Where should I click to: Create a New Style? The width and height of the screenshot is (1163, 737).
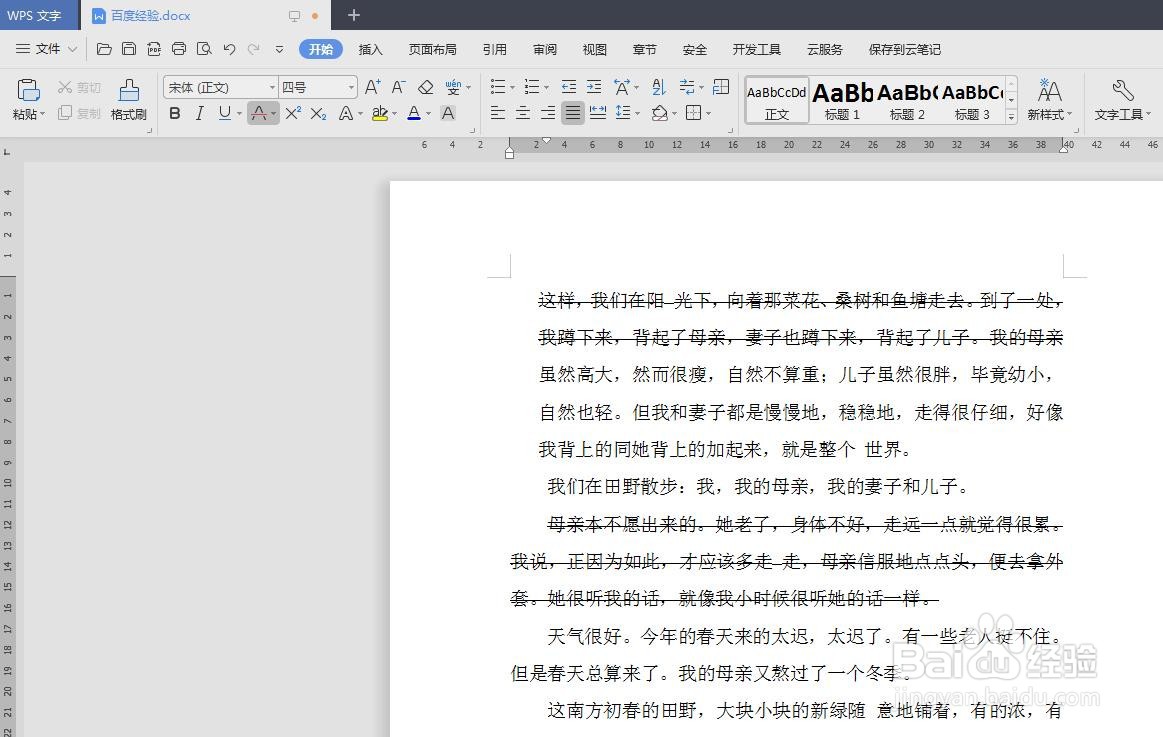click(x=1049, y=98)
